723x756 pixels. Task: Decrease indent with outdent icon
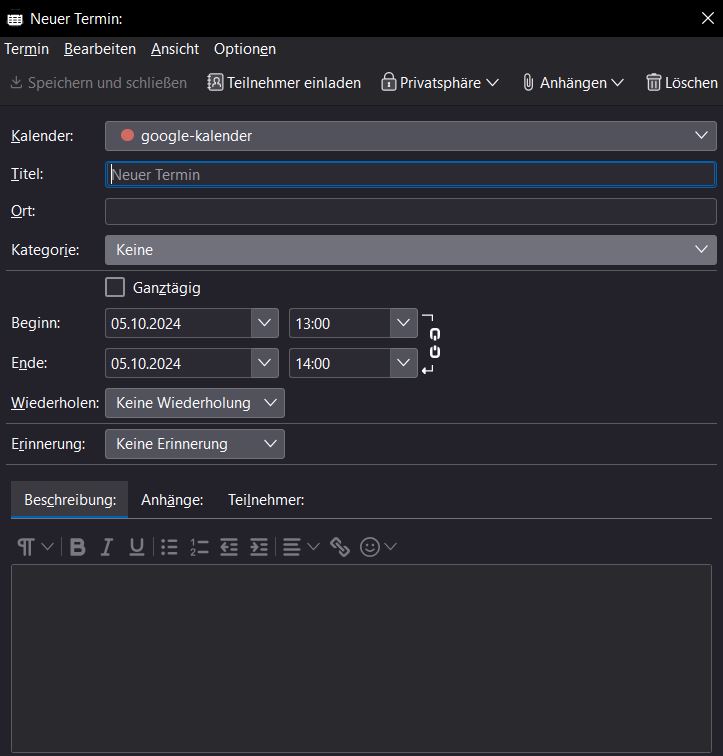[229, 547]
